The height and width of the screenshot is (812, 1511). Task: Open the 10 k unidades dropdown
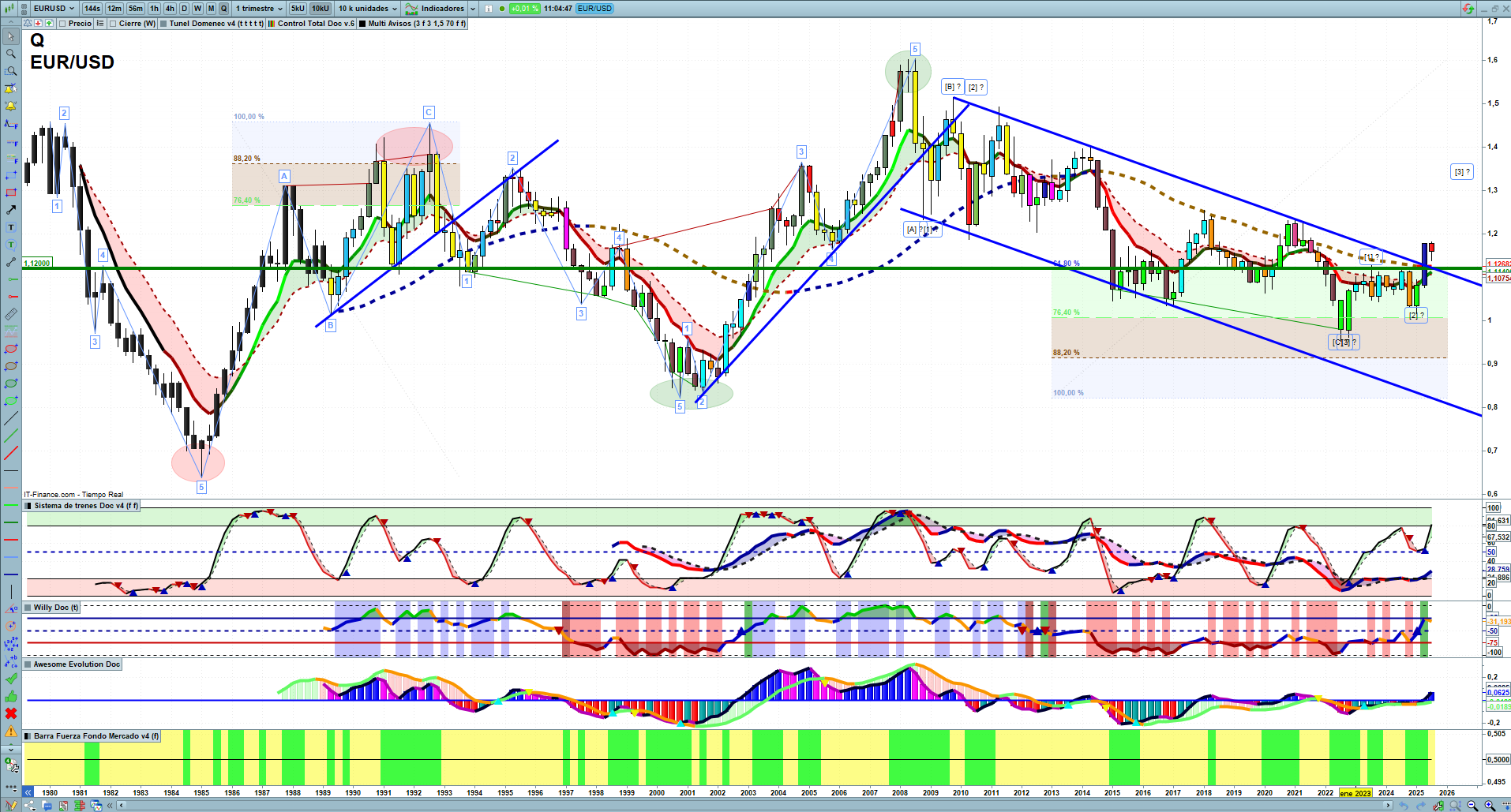click(368, 9)
